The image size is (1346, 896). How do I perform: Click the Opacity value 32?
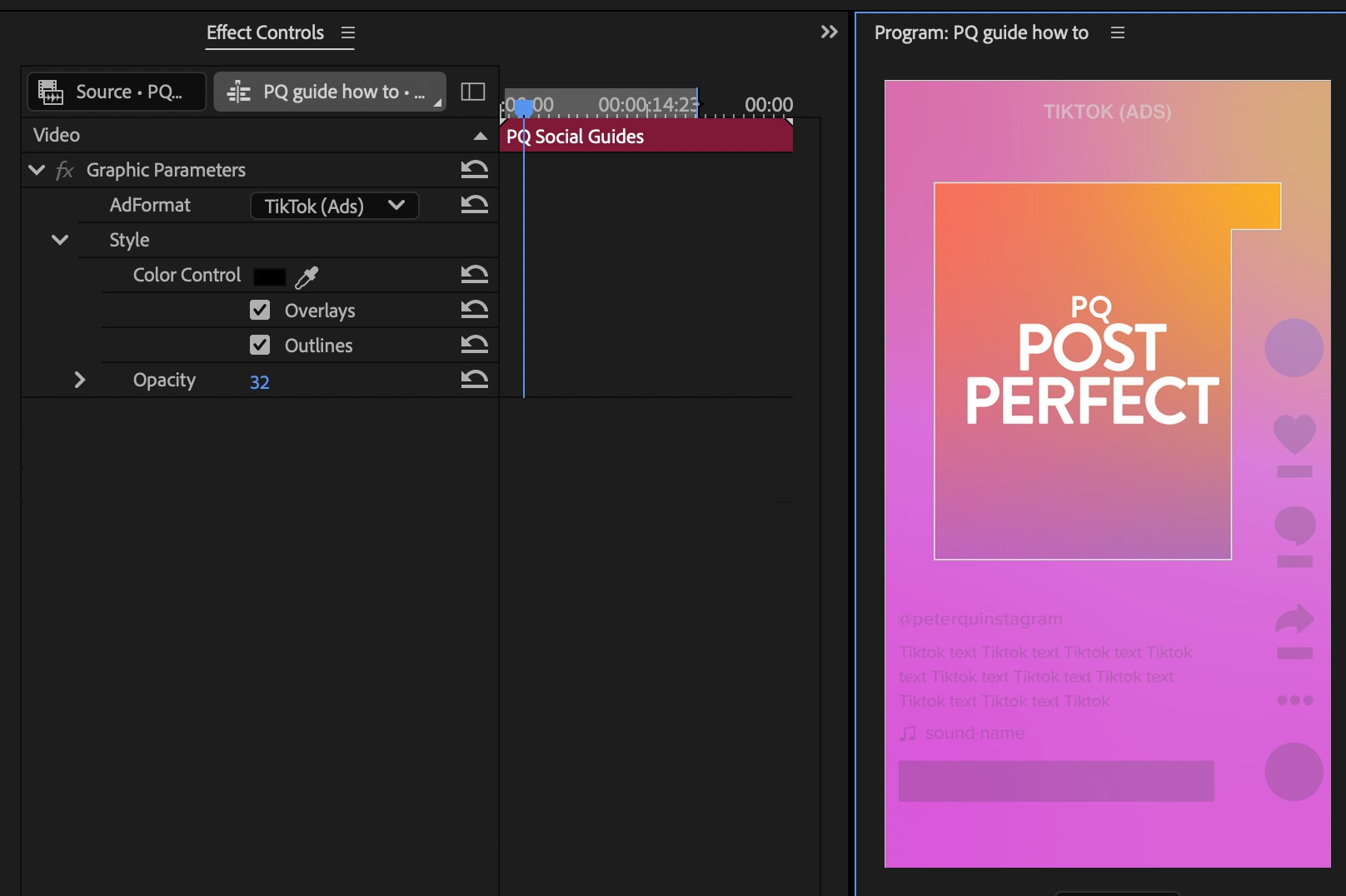(x=259, y=382)
